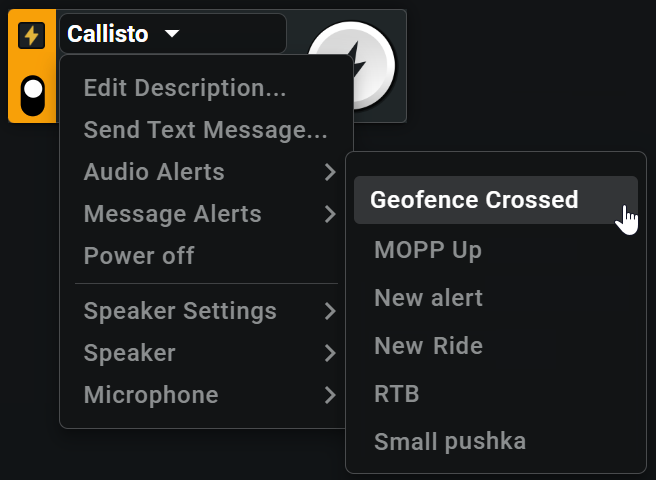Click the round white lightning button
The width and height of the screenshot is (656, 480).
(x=351, y=65)
